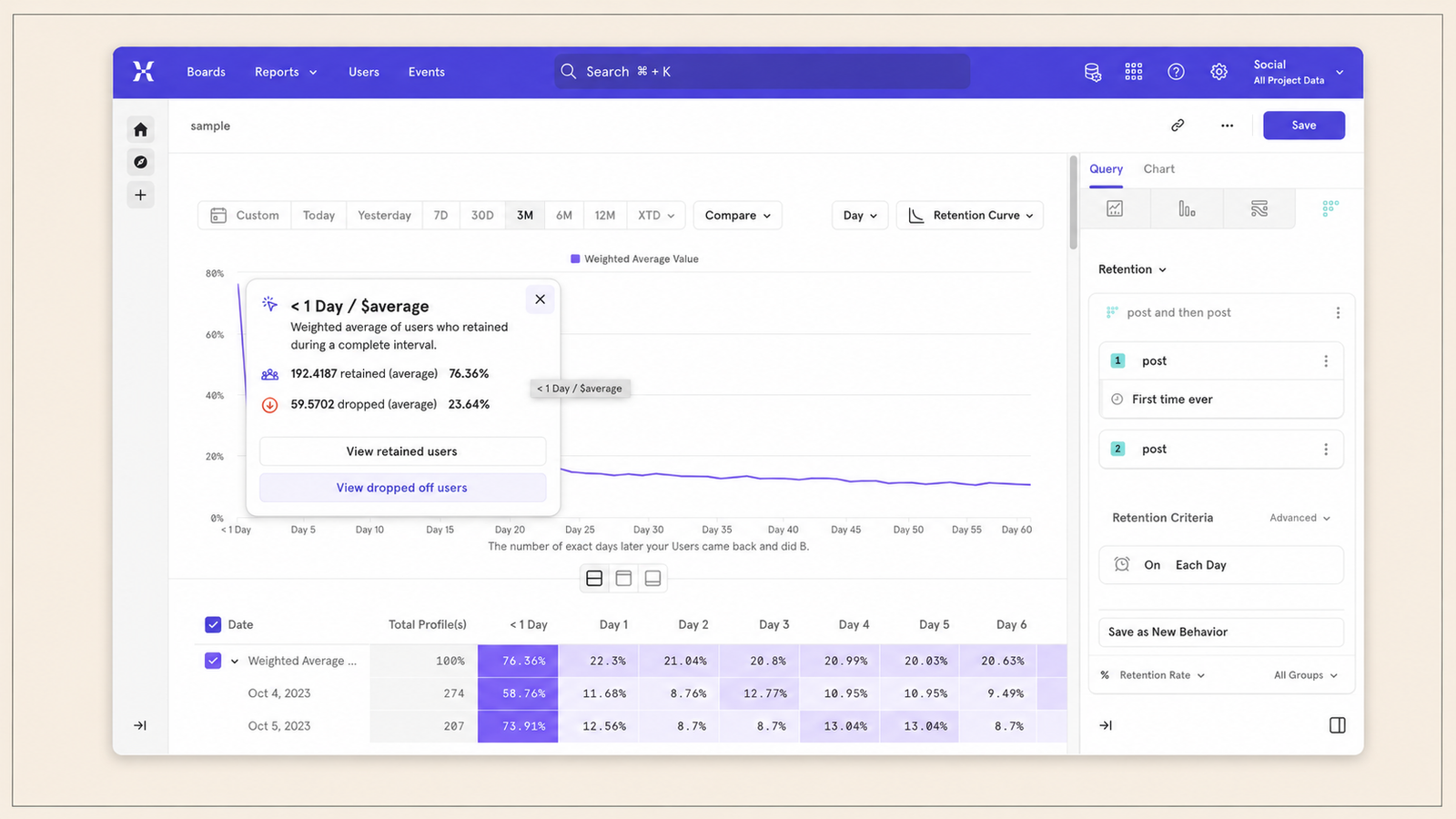
Task: Open the All Groups dropdown
Action: point(1306,675)
